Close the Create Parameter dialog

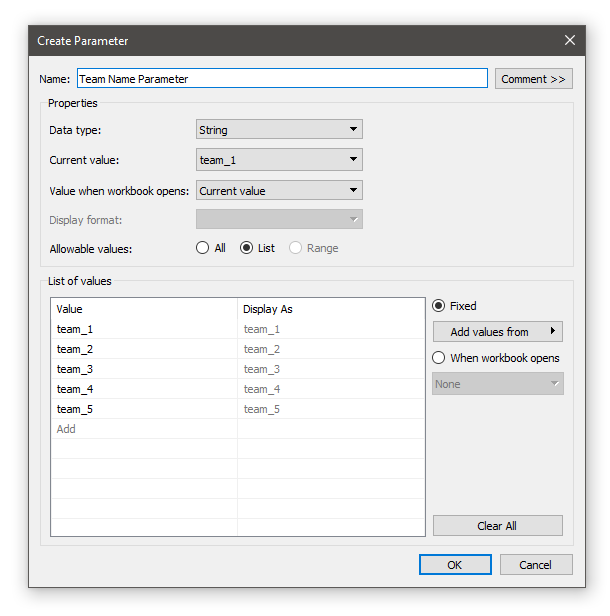pyautogui.click(x=570, y=40)
